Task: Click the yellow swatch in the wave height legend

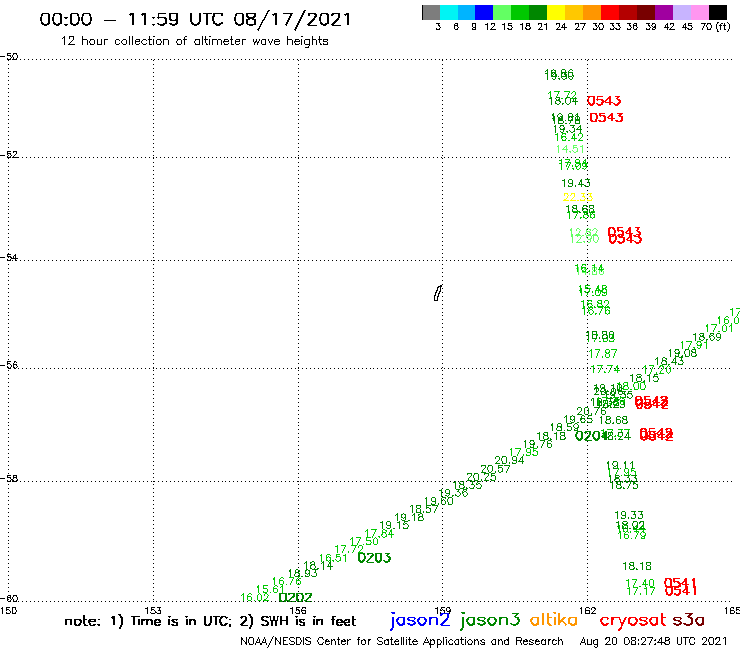Action: [555, 13]
